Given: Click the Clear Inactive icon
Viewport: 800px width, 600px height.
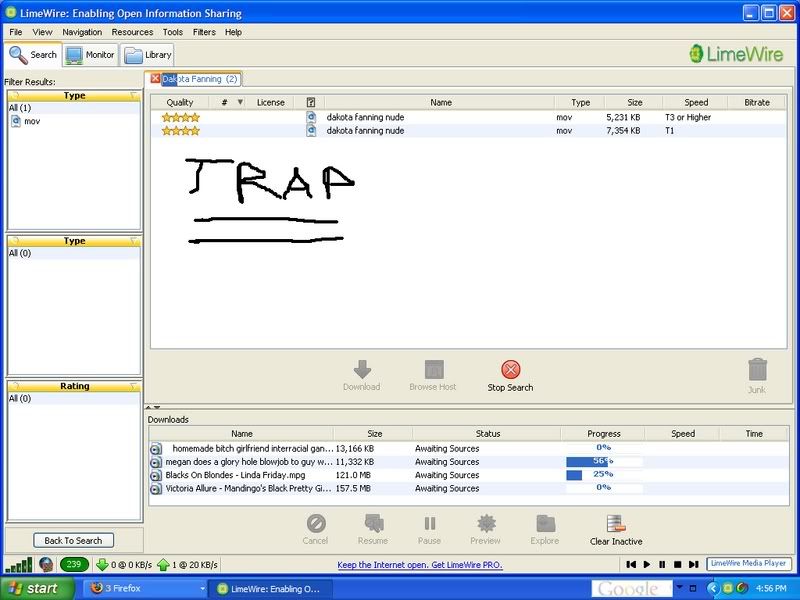Looking at the screenshot, I should 616,523.
